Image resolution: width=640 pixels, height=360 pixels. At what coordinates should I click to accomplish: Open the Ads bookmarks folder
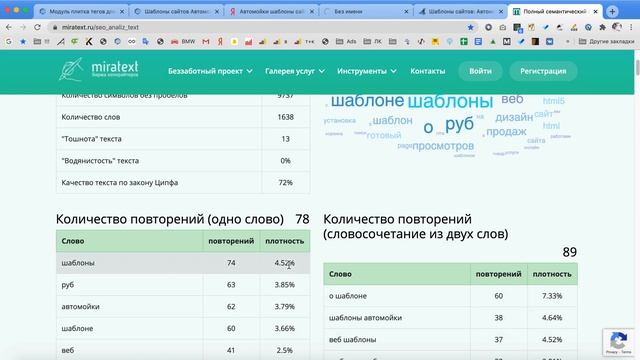346,42
